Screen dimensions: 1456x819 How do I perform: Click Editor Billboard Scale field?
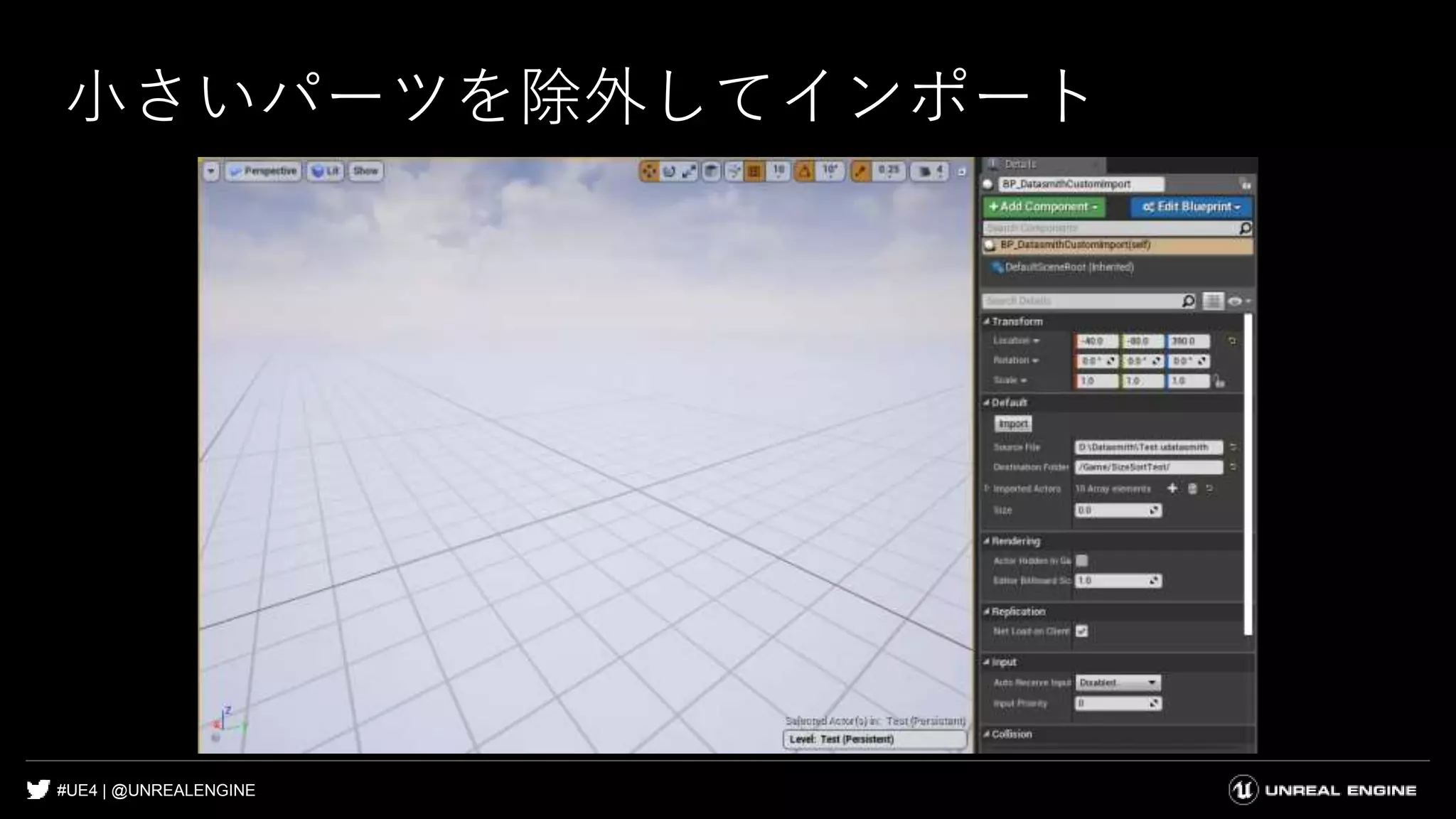tap(1118, 581)
